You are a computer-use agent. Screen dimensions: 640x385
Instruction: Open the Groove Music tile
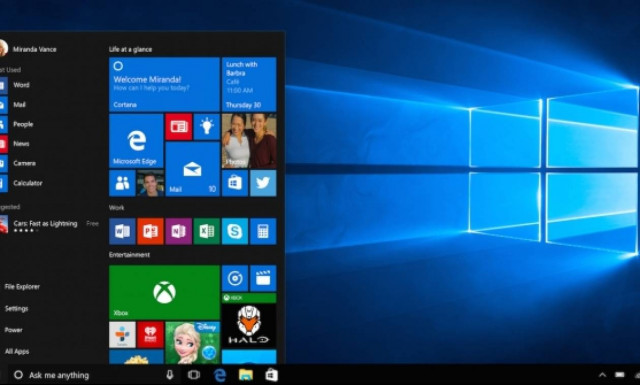[x=235, y=278]
